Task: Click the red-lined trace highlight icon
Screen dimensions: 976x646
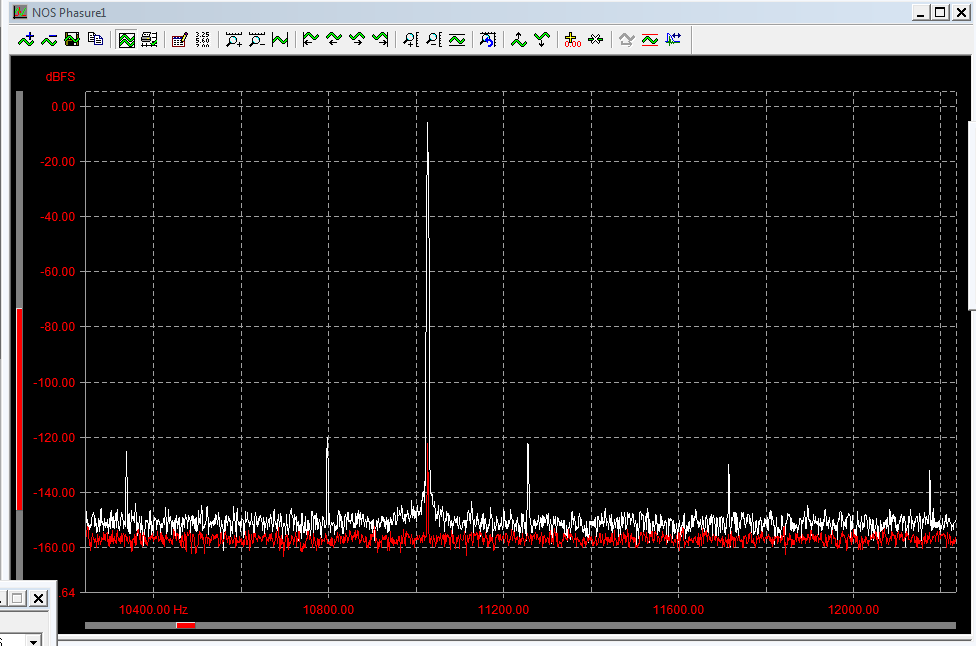Action: [650, 40]
